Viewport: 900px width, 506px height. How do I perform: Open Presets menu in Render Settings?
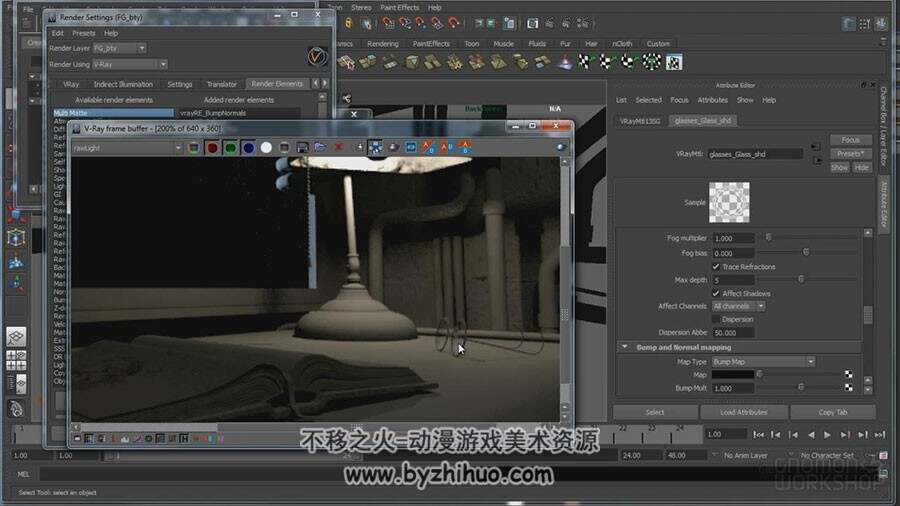(84, 33)
